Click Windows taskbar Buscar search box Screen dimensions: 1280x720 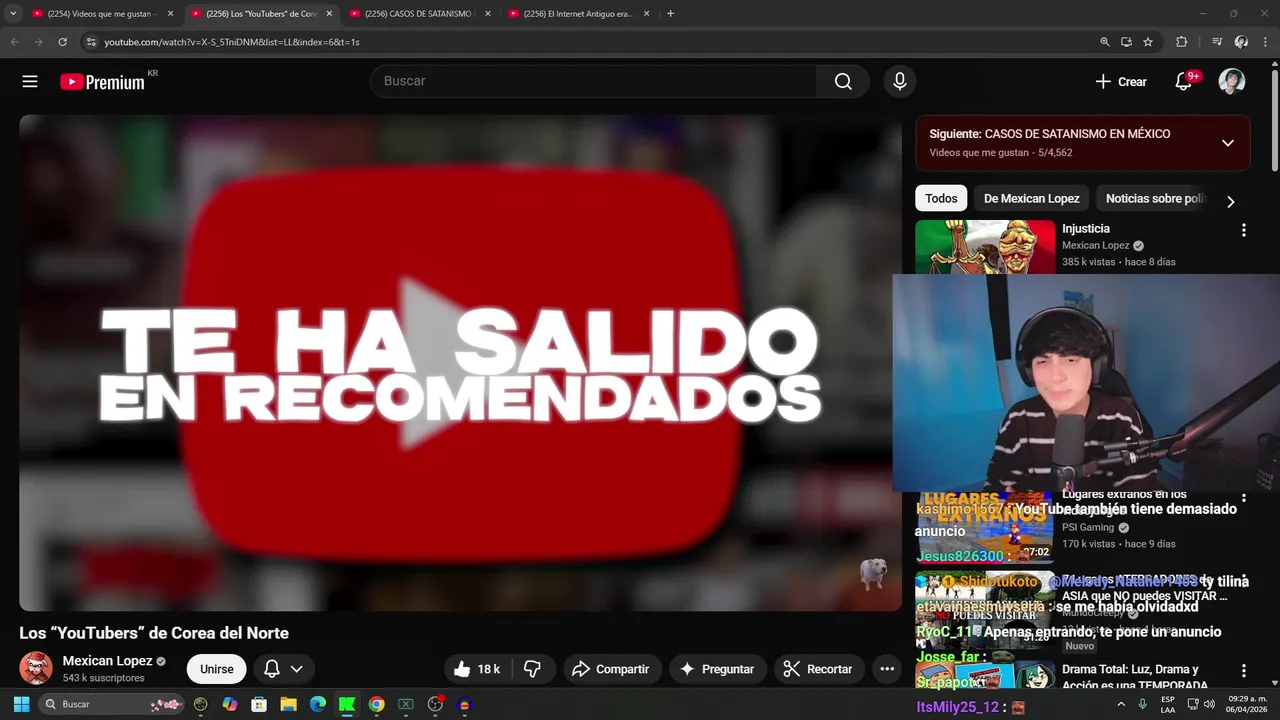click(x=112, y=704)
